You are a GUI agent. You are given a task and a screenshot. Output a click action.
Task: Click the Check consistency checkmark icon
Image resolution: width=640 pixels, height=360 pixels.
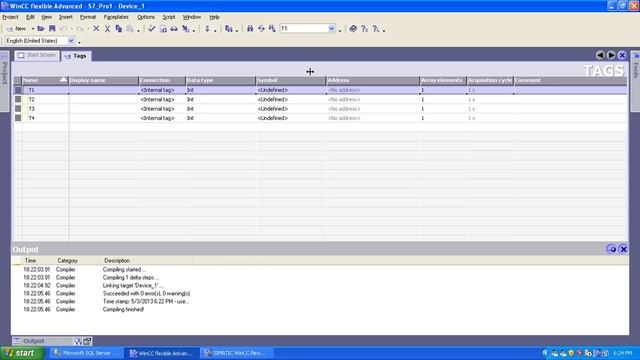(151, 29)
